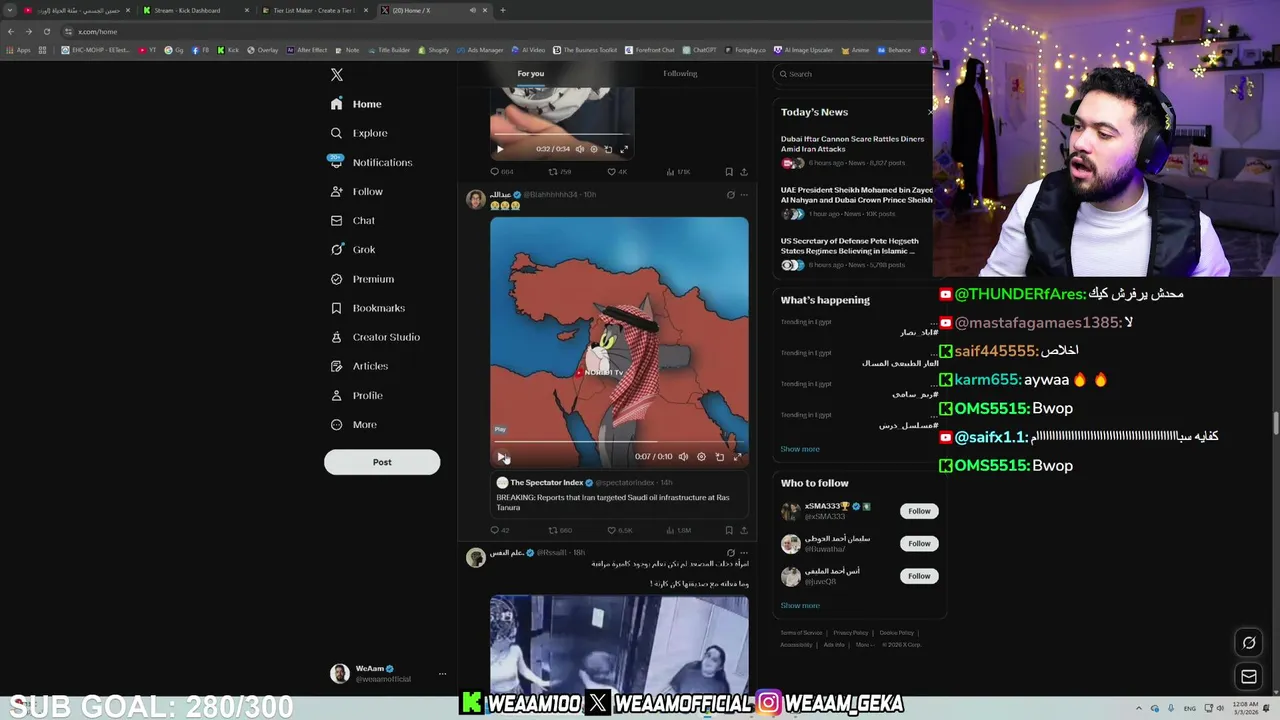Mute the 0:32 / 0:34 video
1280x720 pixels.
click(579, 149)
